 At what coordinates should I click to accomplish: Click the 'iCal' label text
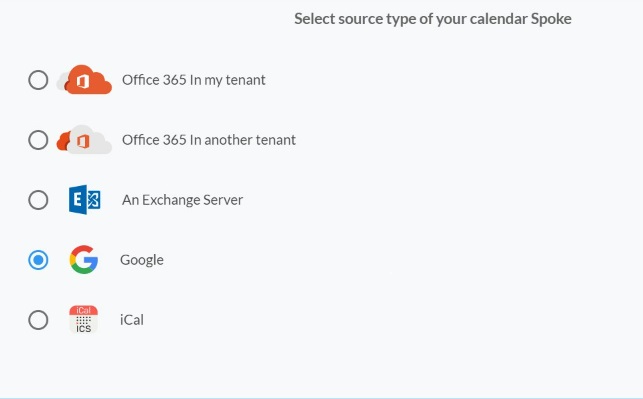pyautogui.click(x=132, y=320)
